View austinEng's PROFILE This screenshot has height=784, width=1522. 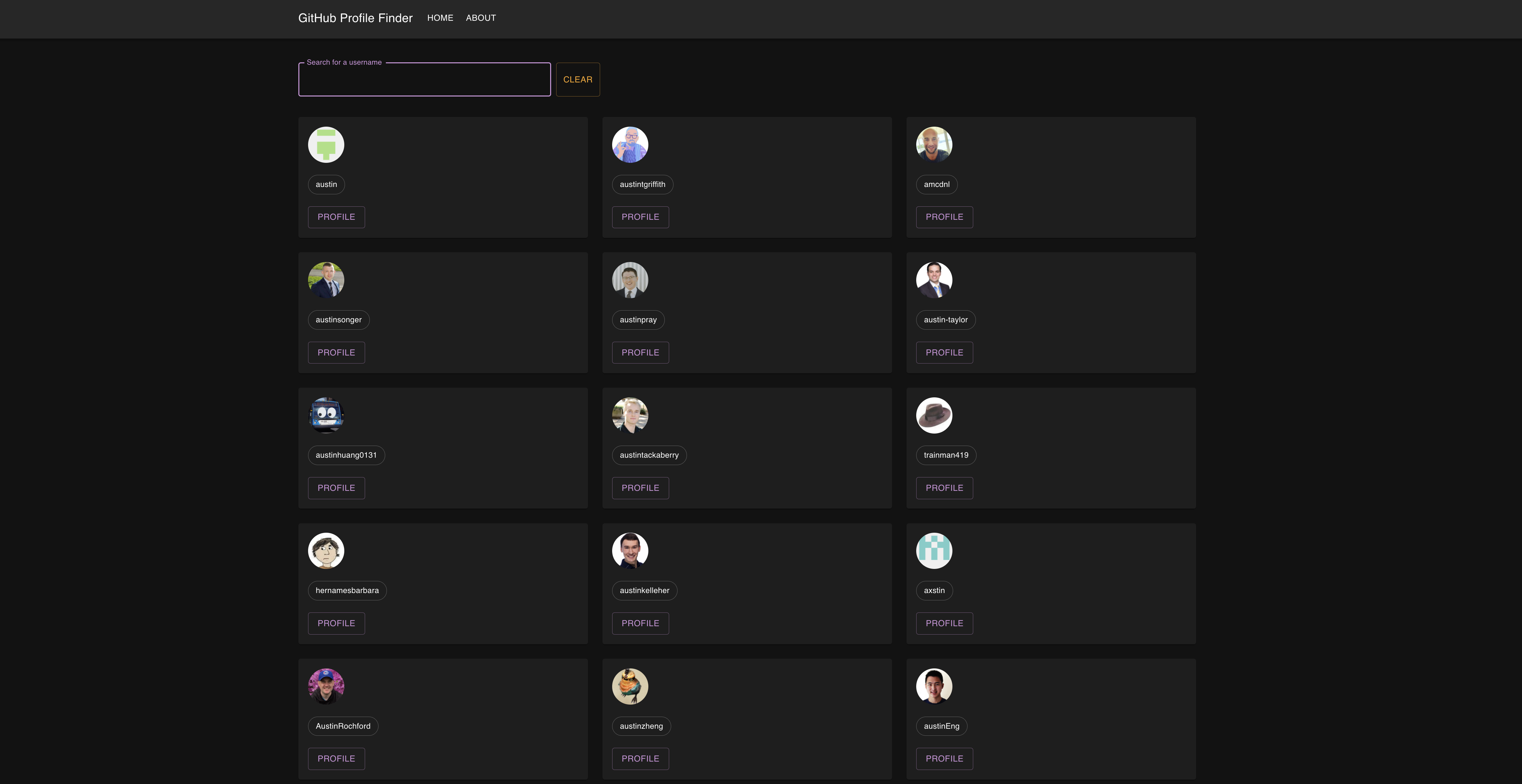[944, 759]
